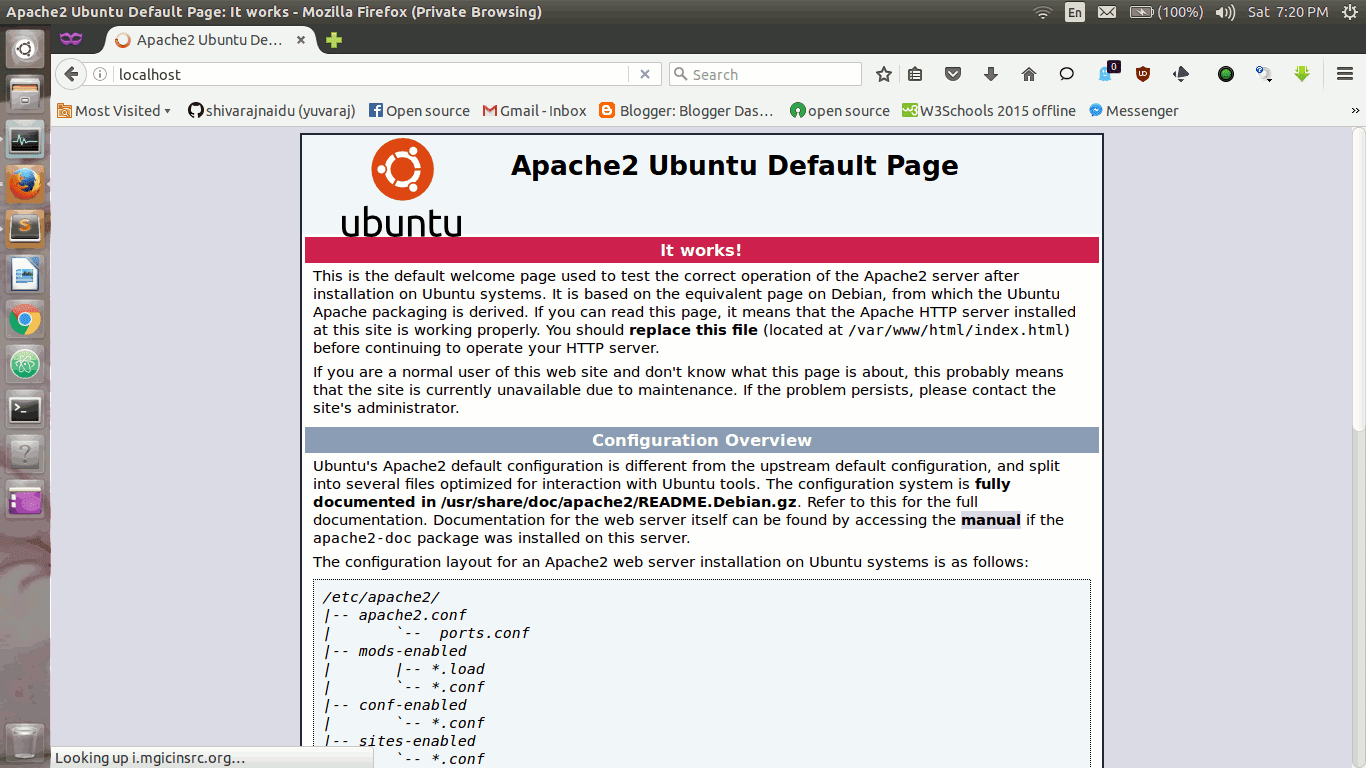Open a new tab with the plus icon
The height and width of the screenshot is (768, 1366).
[334, 40]
